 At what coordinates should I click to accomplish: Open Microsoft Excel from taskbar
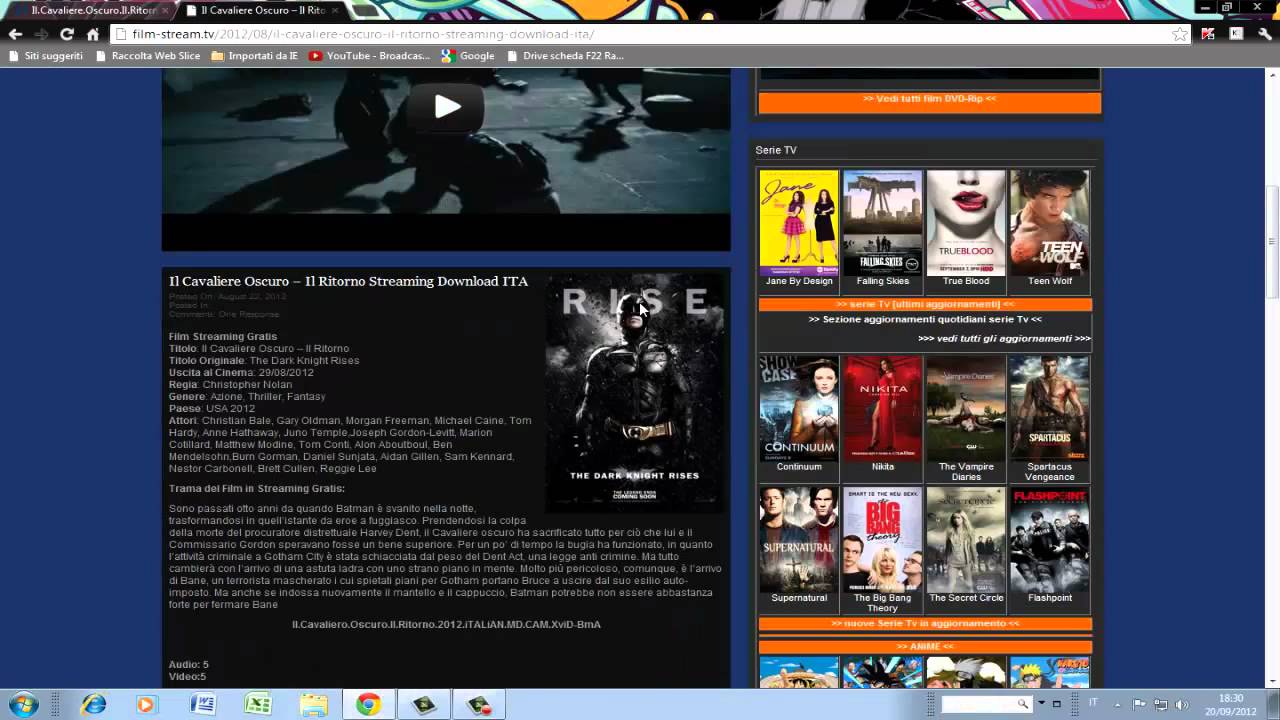[258, 705]
